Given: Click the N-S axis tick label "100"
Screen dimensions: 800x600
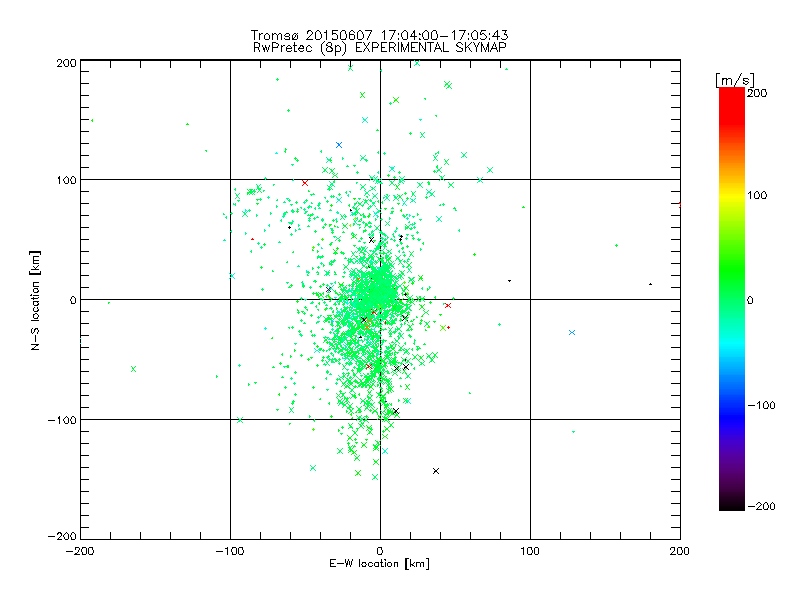Looking at the screenshot, I should click(x=67, y=180).
